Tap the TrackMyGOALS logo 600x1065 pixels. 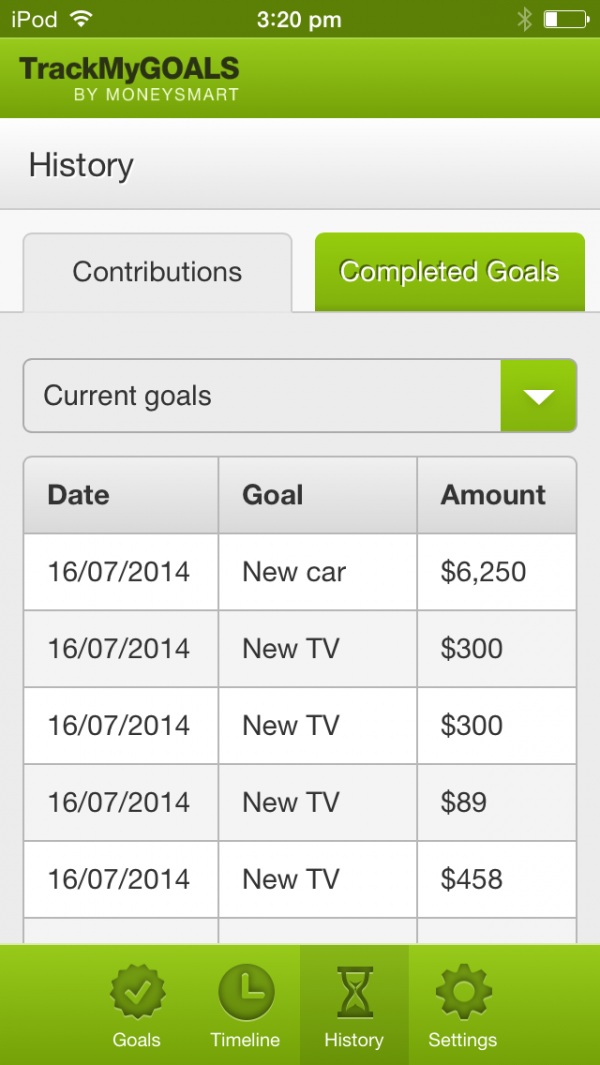[129, 78]
